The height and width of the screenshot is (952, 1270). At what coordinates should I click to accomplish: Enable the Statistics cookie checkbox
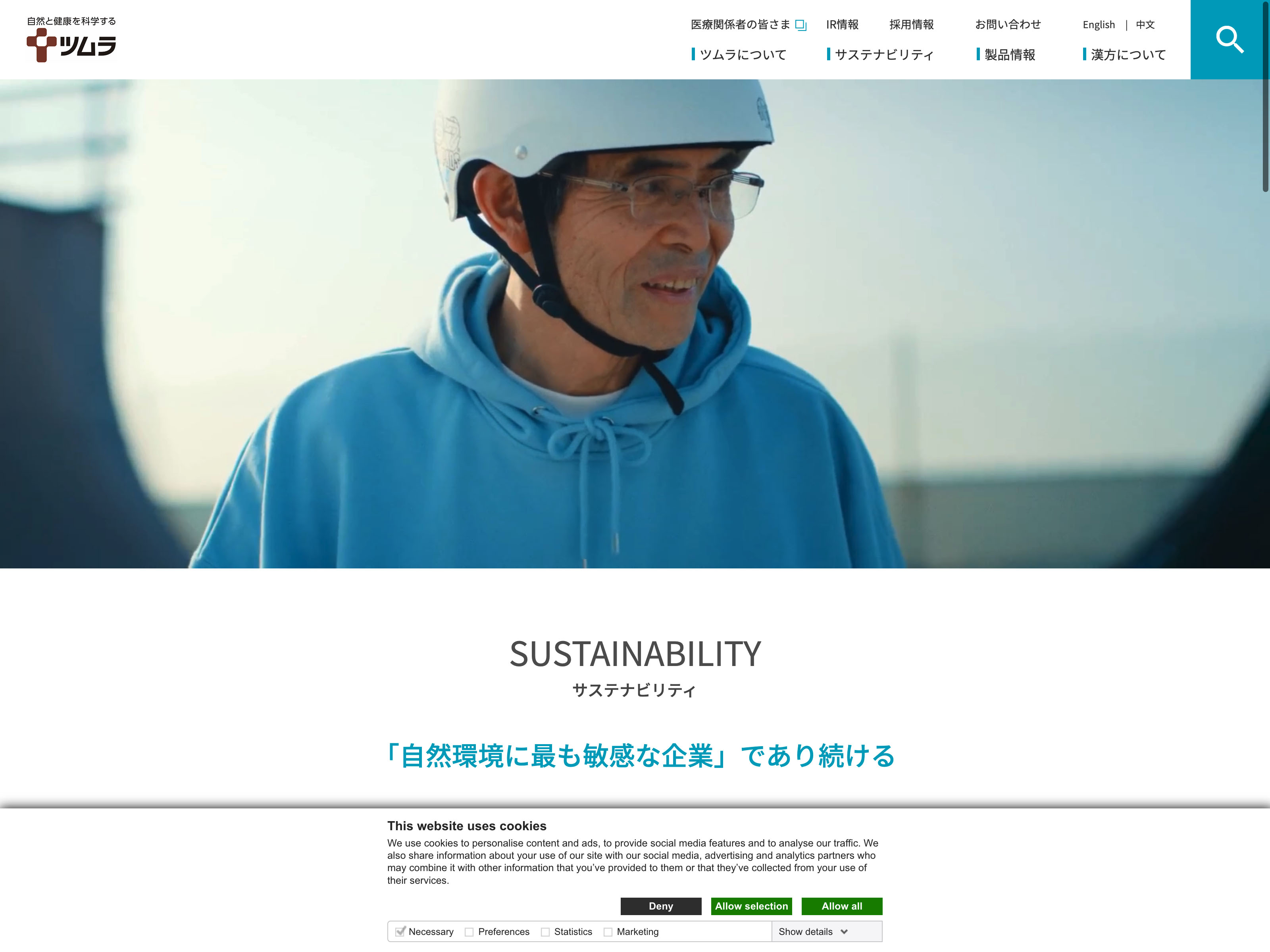click(x=545, y=932)
